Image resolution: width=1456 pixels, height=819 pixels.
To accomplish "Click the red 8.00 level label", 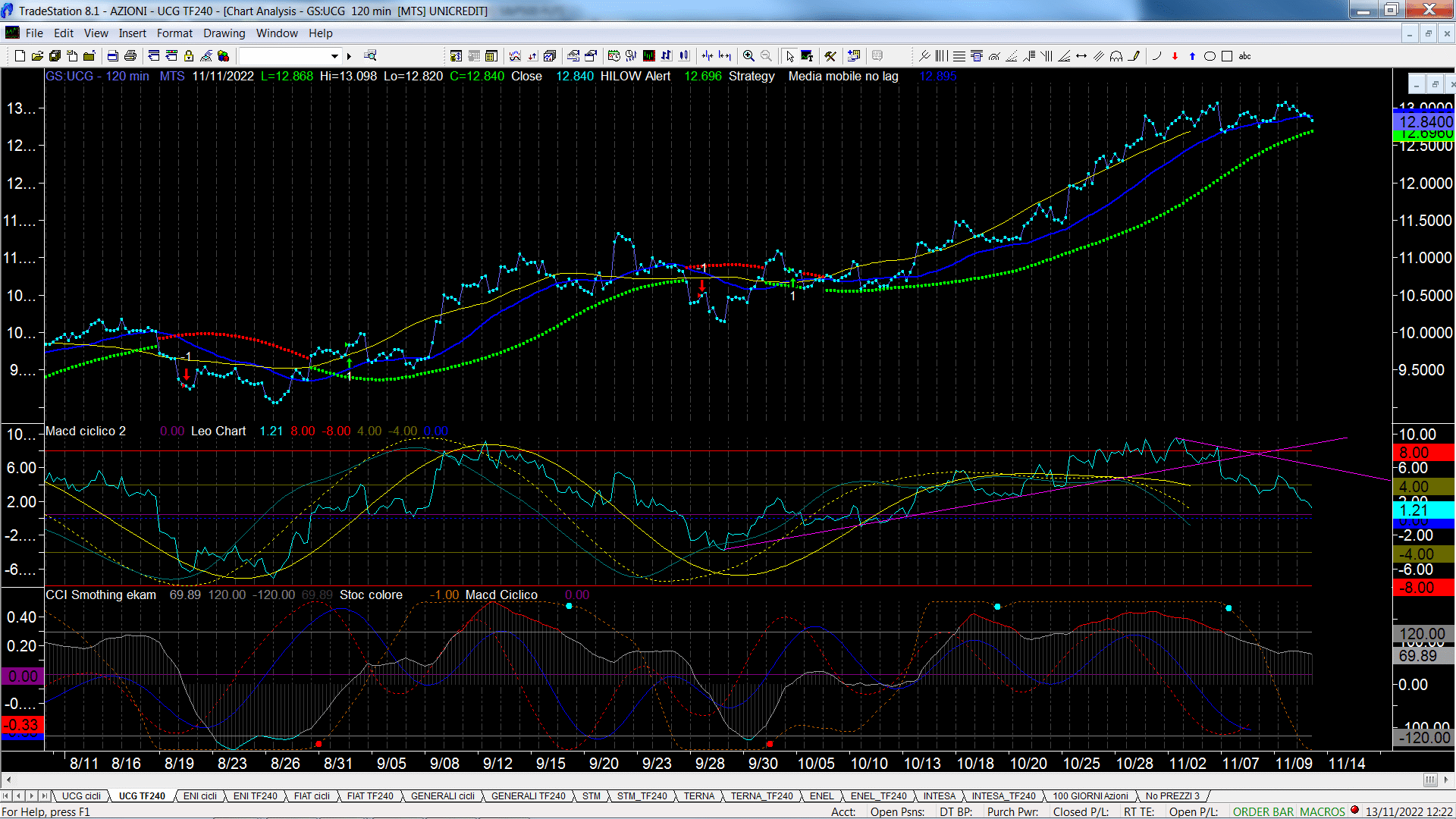I will (x=1424, y=453).
